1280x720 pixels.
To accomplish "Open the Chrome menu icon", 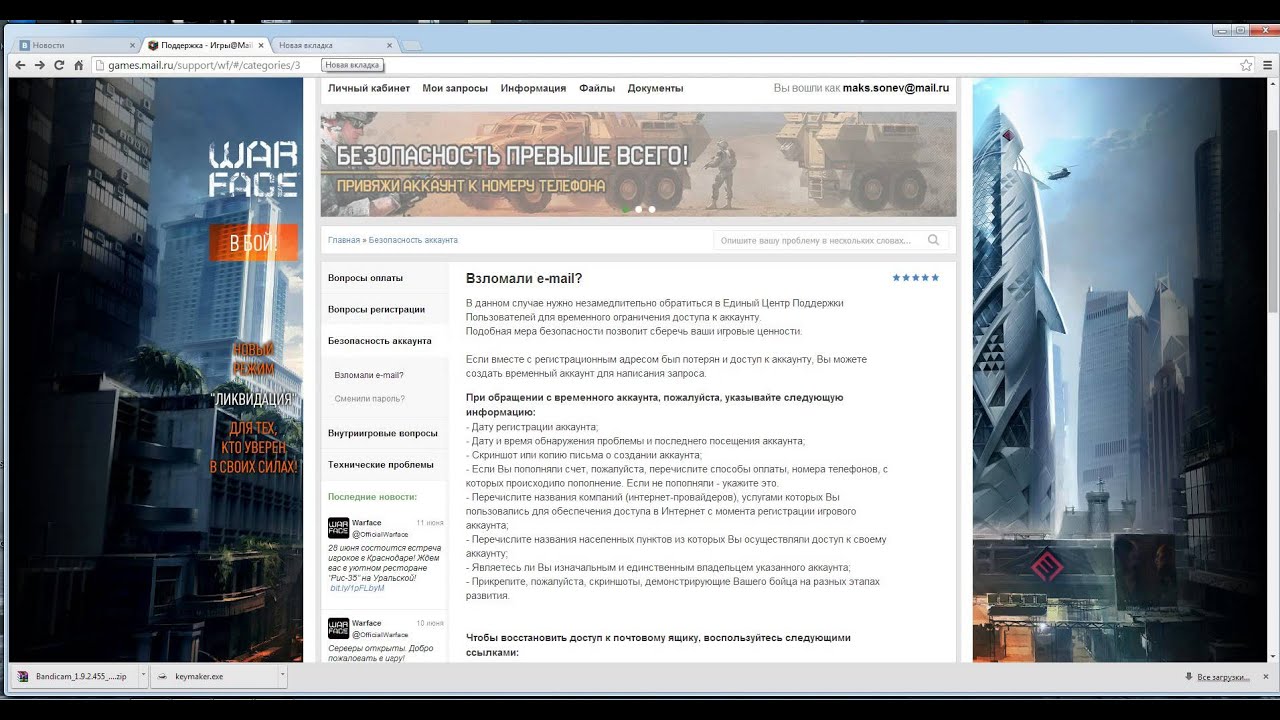I will click(x=1267, y=65).
